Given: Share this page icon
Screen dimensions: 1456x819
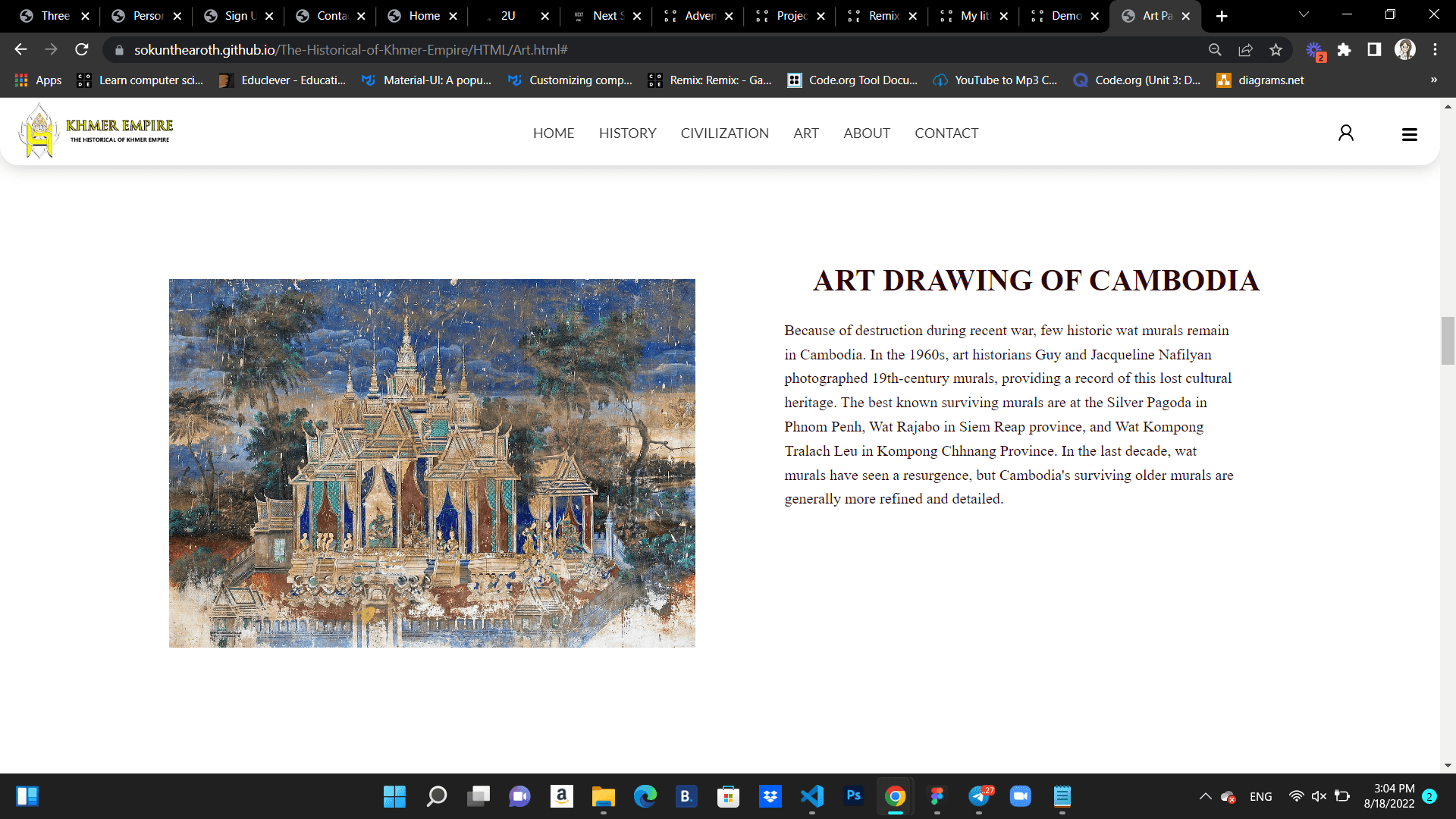Looking at the screenshot, I should (1245, 49).
